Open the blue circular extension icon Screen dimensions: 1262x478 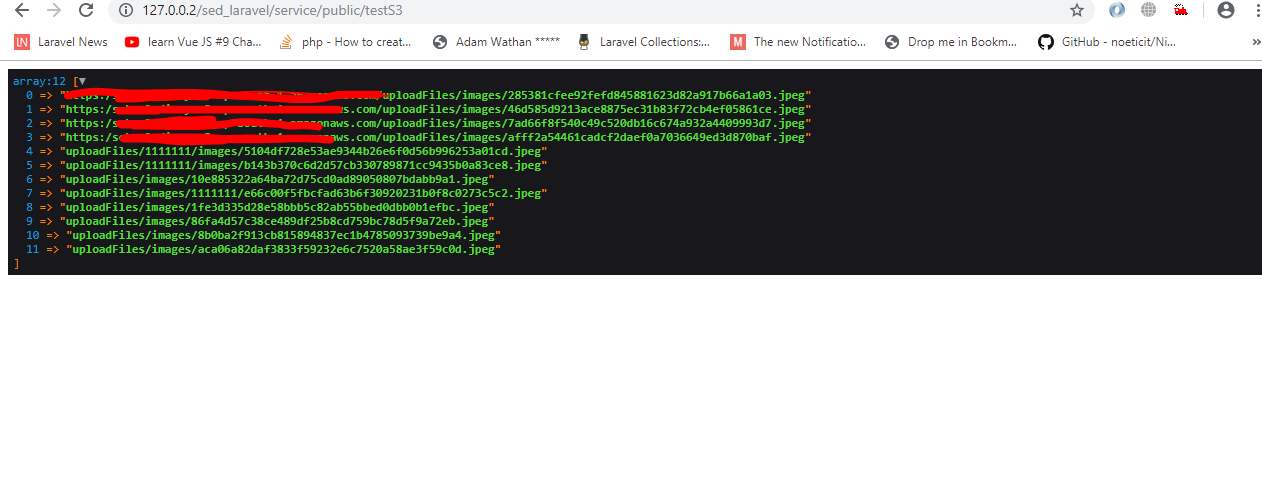[x=1117, y=10]
